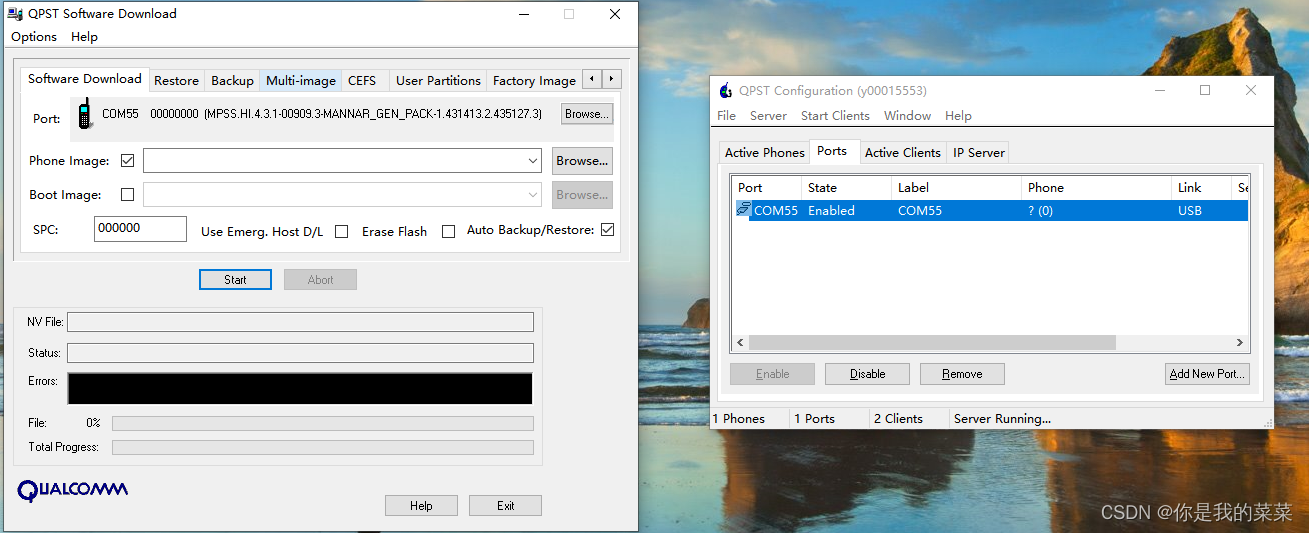This screenshot has width=1309, height=533.
Task: Click the USB link cell
Action: point(1190,211)
